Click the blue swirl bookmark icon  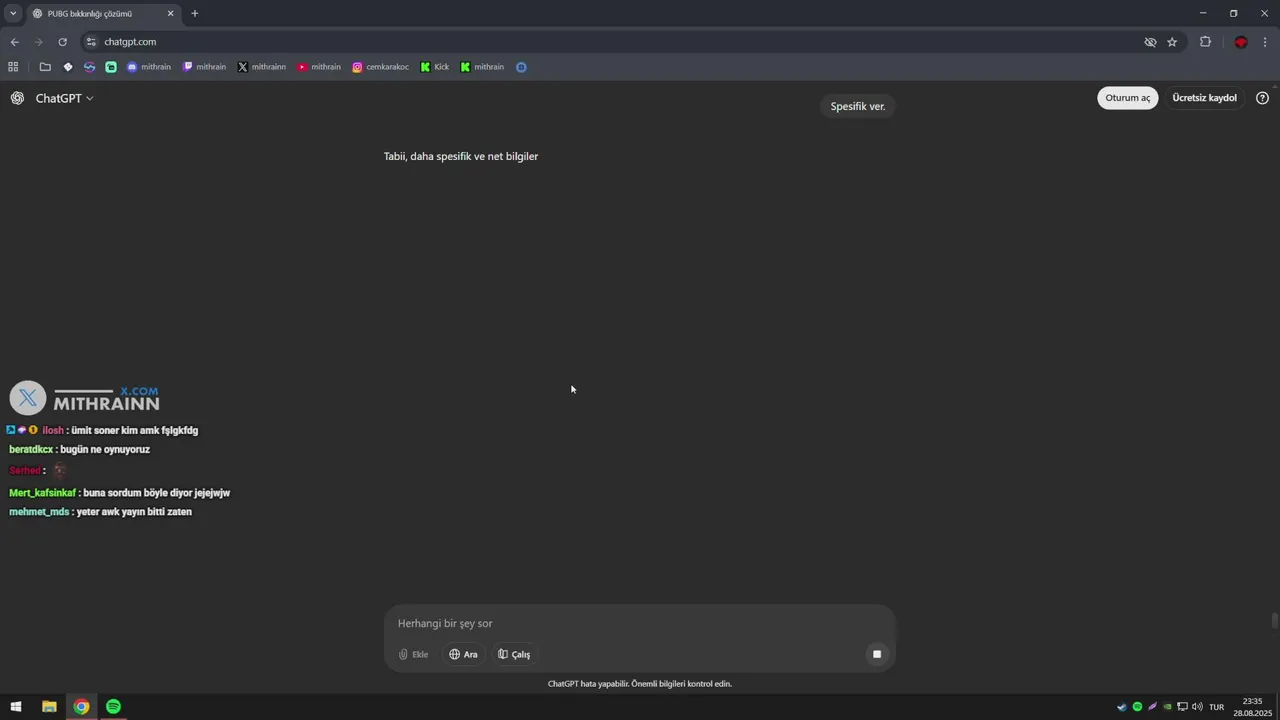[89, 67]
